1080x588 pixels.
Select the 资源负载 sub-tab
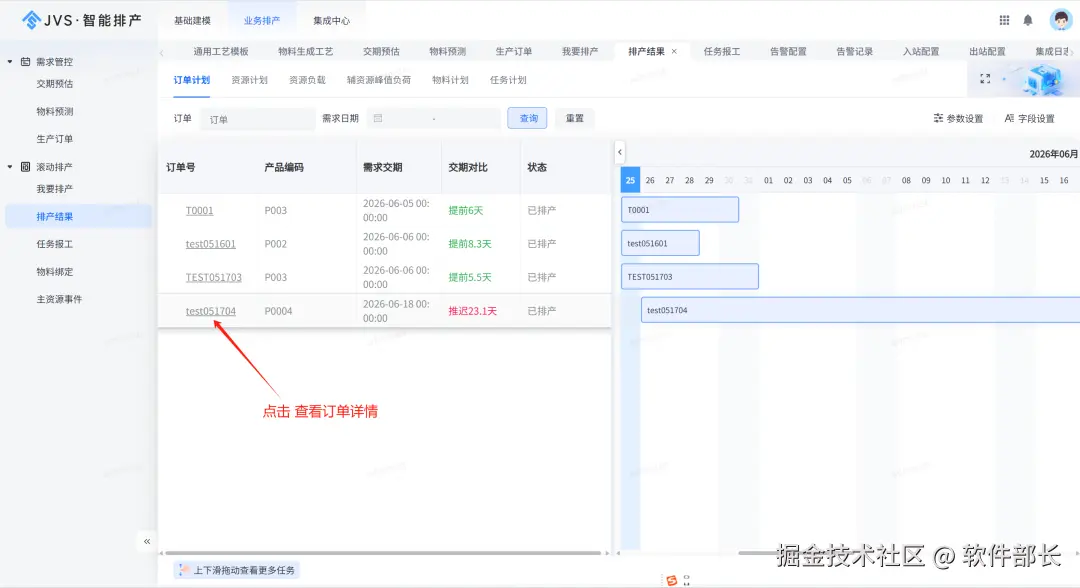click(x=307, y=80)
